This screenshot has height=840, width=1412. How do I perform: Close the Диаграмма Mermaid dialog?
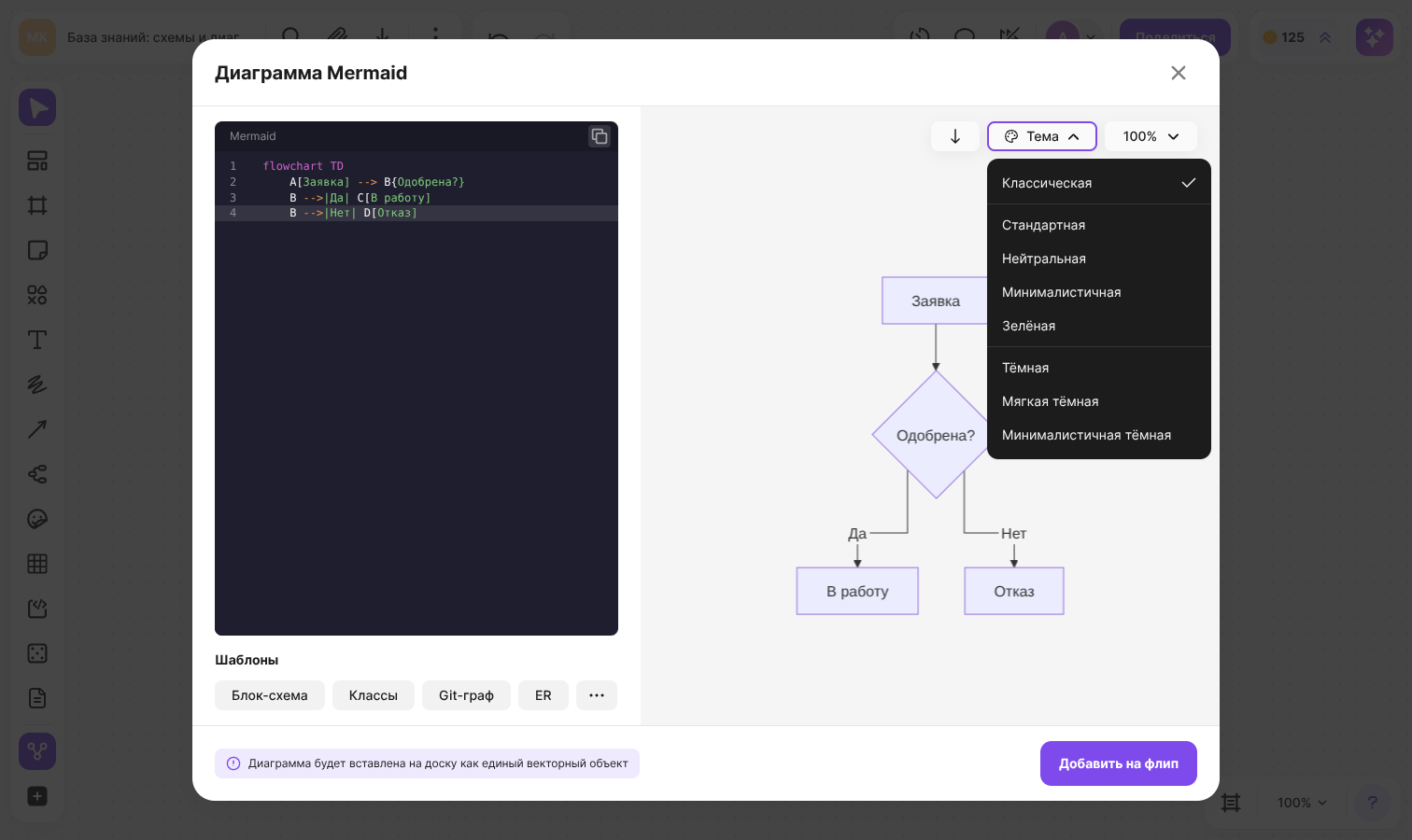click(1179, 73)
